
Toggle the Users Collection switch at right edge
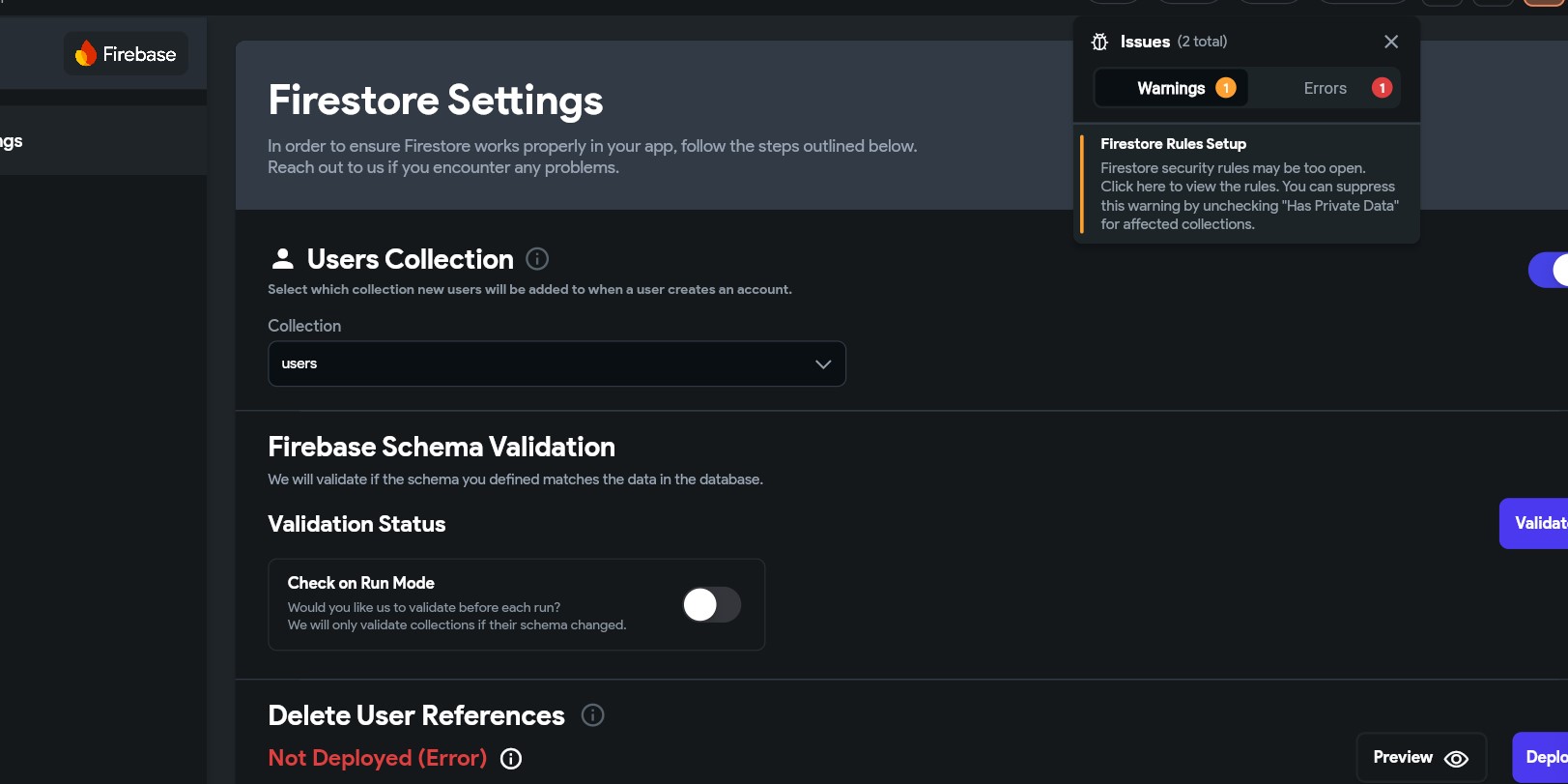pyautogui.click(x=1549, y=270)
